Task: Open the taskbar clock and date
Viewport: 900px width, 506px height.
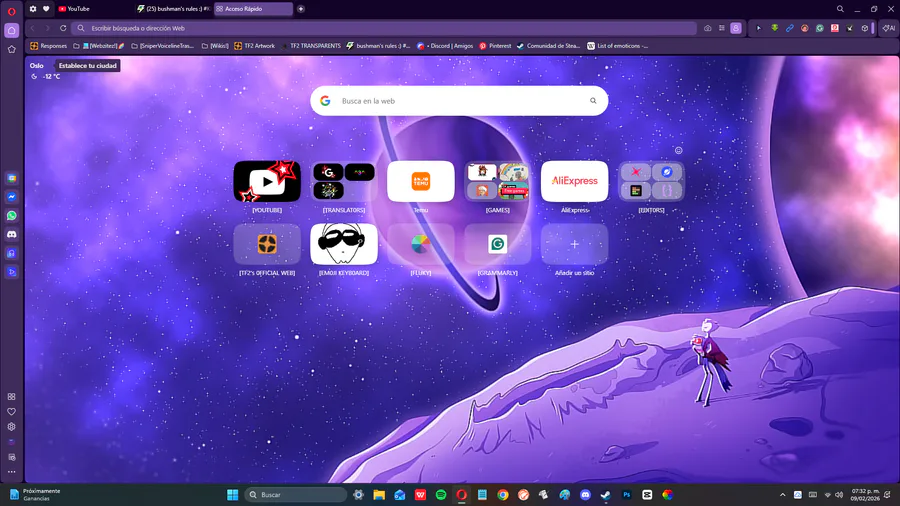Action: (x=865, y=495)
